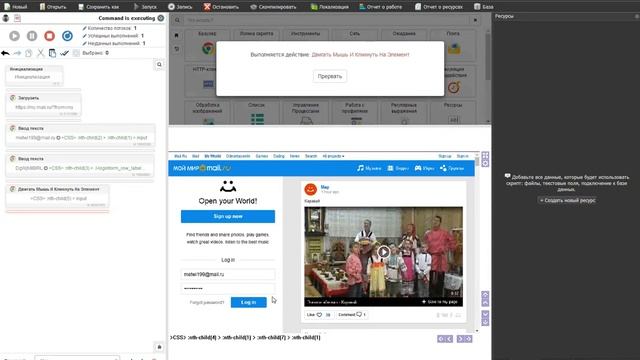The width and height of the screenshot is (640, 360).
Task: Click the masked password field
Action: pos(228,288)
